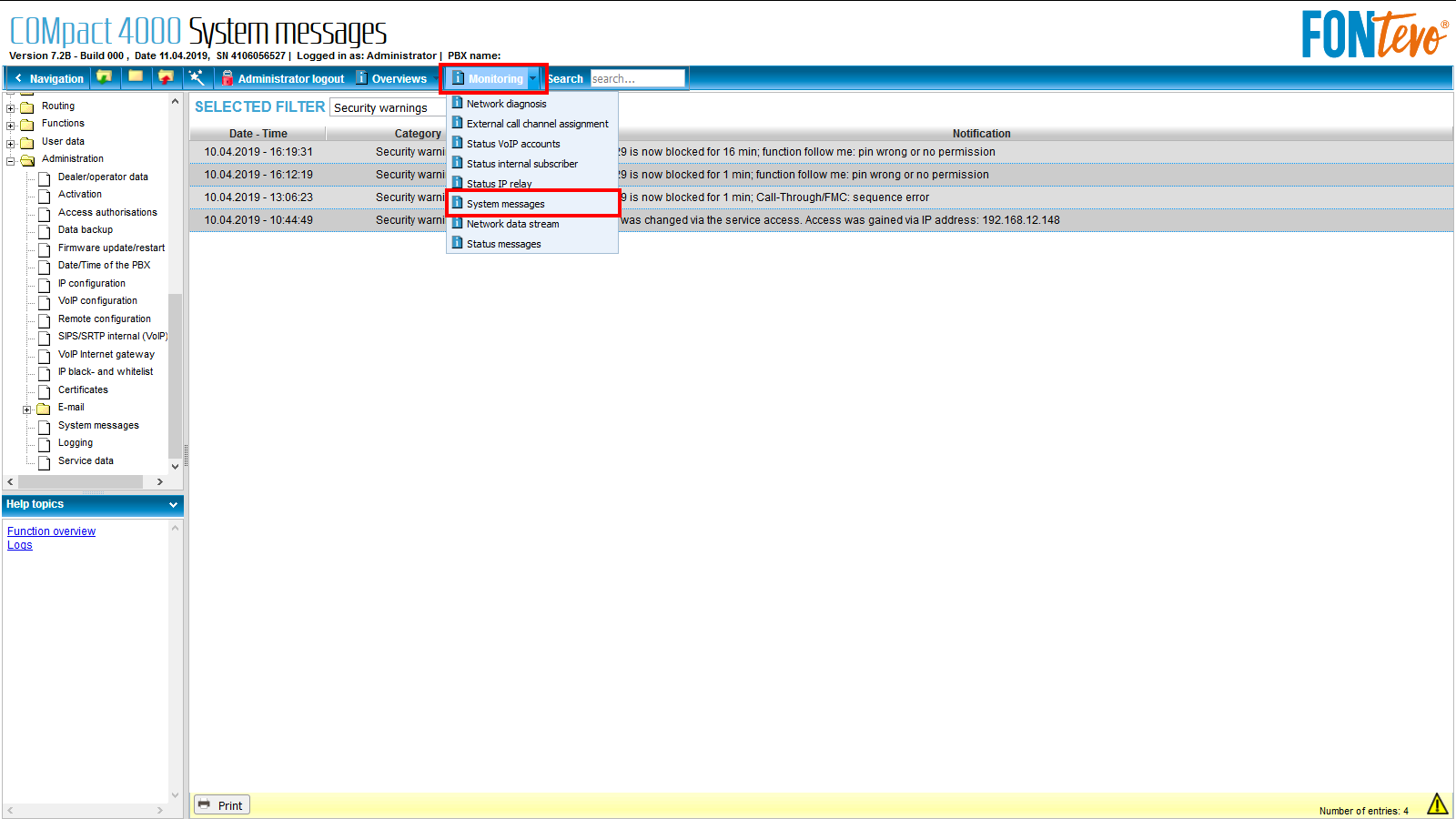
Task: Click the plain yellow folder toolbar icon
Action: click(x=136, y=77)
